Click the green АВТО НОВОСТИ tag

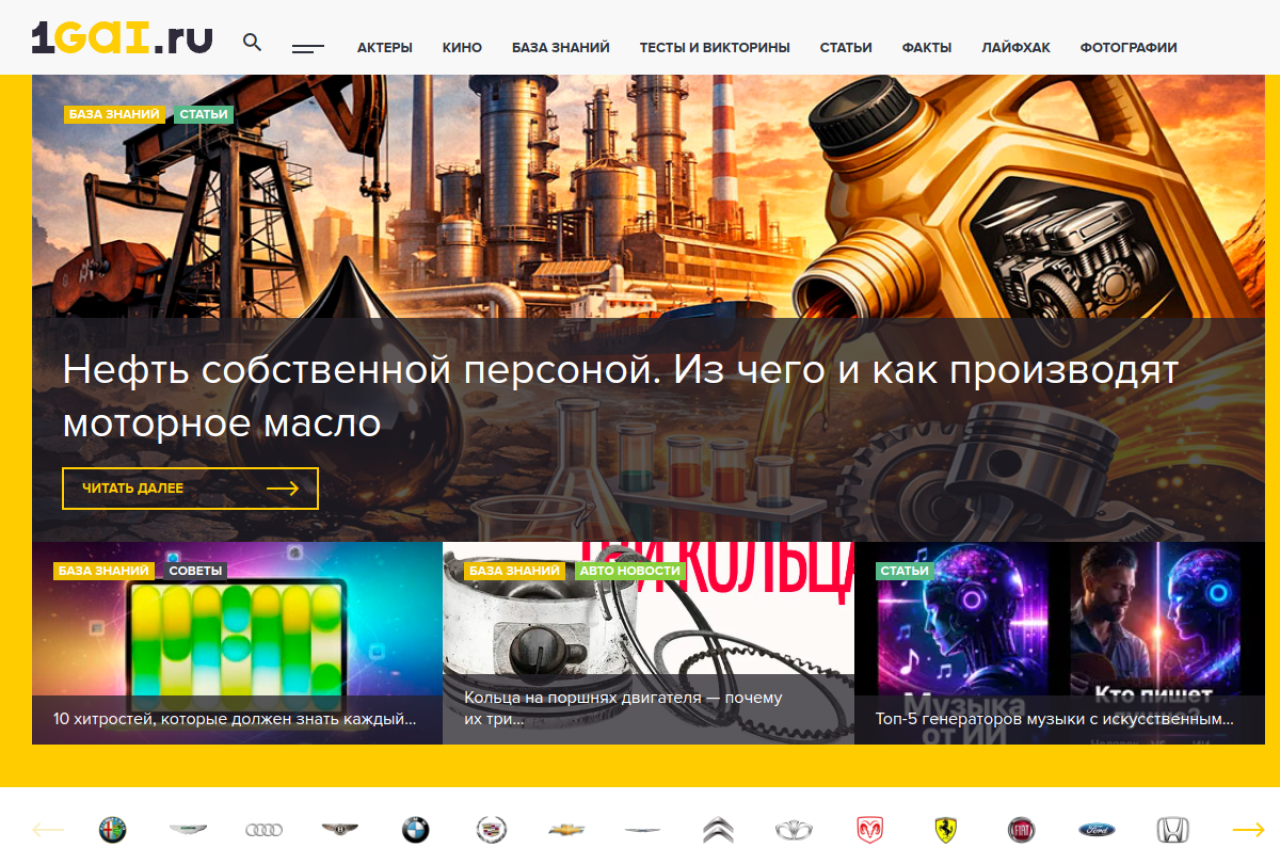click(x=629, y=571)
